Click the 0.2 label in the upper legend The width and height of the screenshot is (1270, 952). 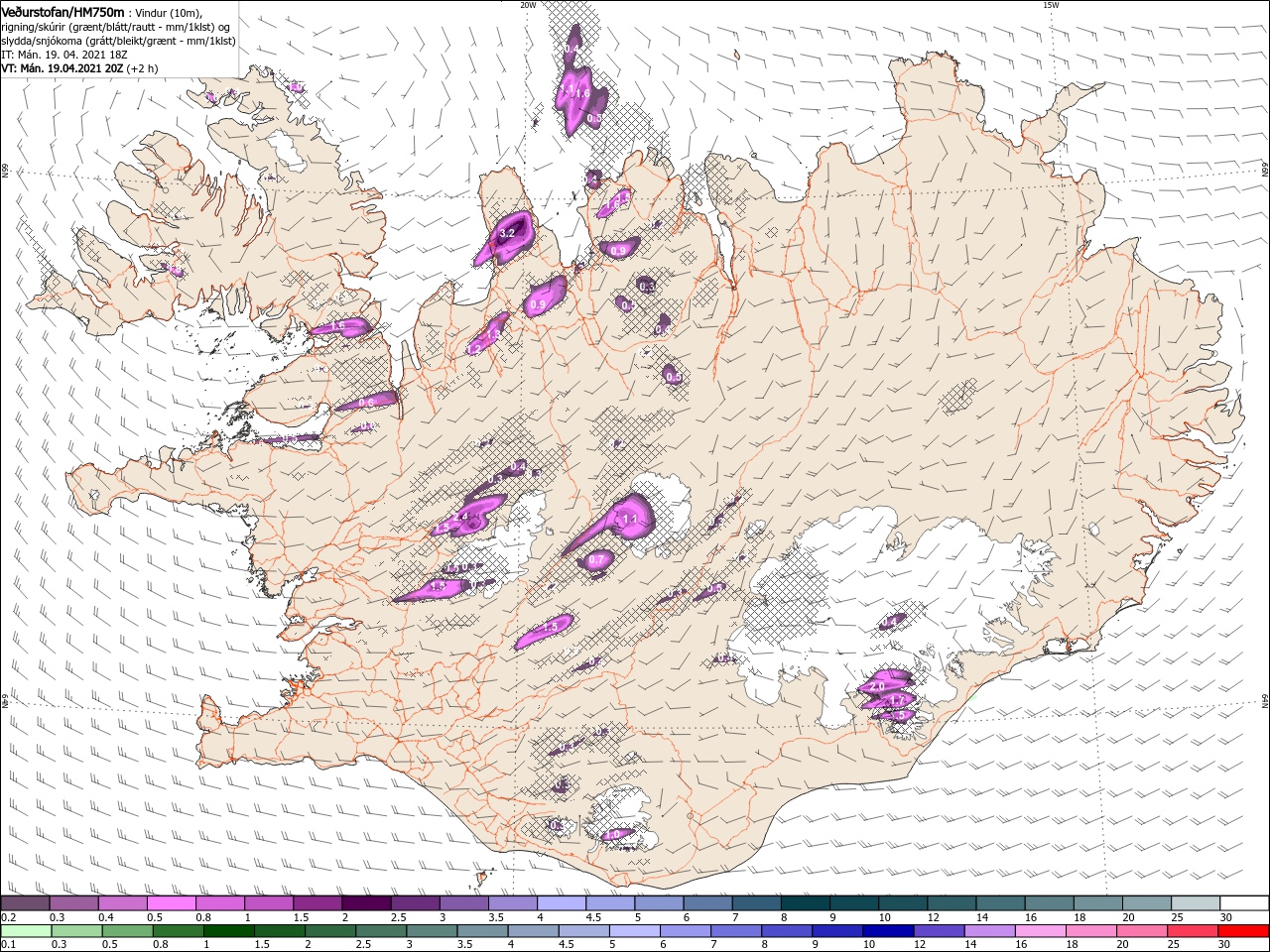[8, 917]
